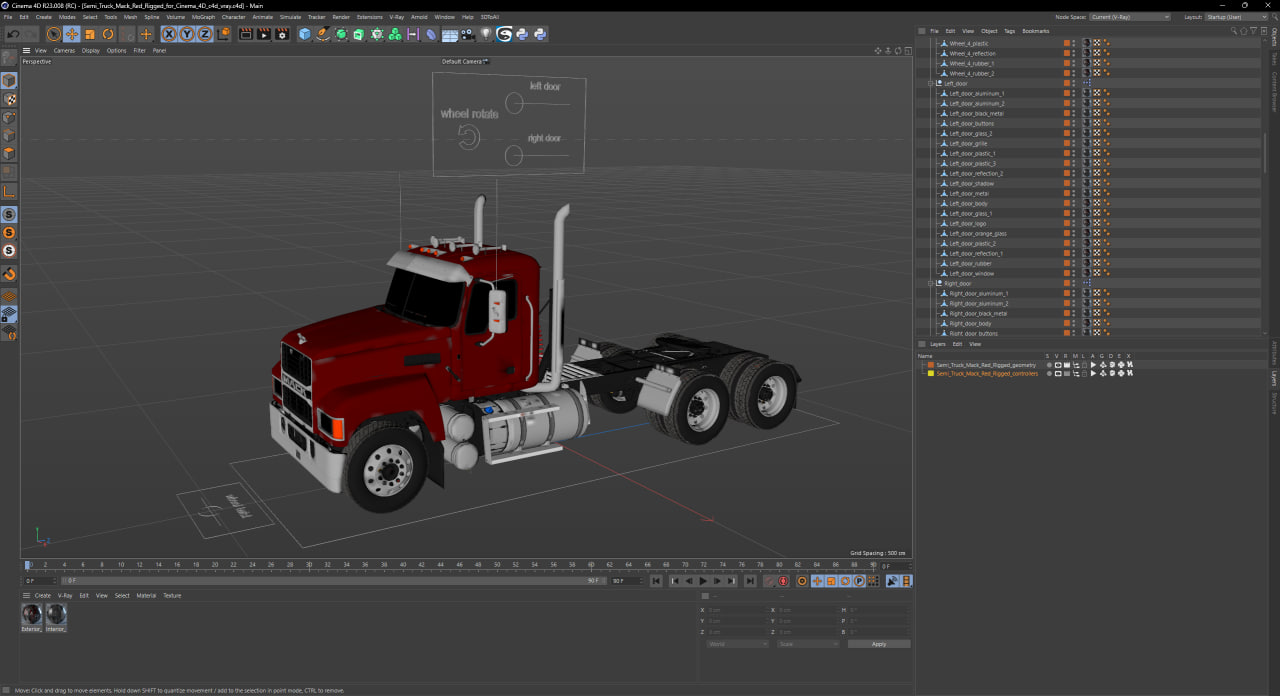Add a Light object bulb icon

[485, 34]
